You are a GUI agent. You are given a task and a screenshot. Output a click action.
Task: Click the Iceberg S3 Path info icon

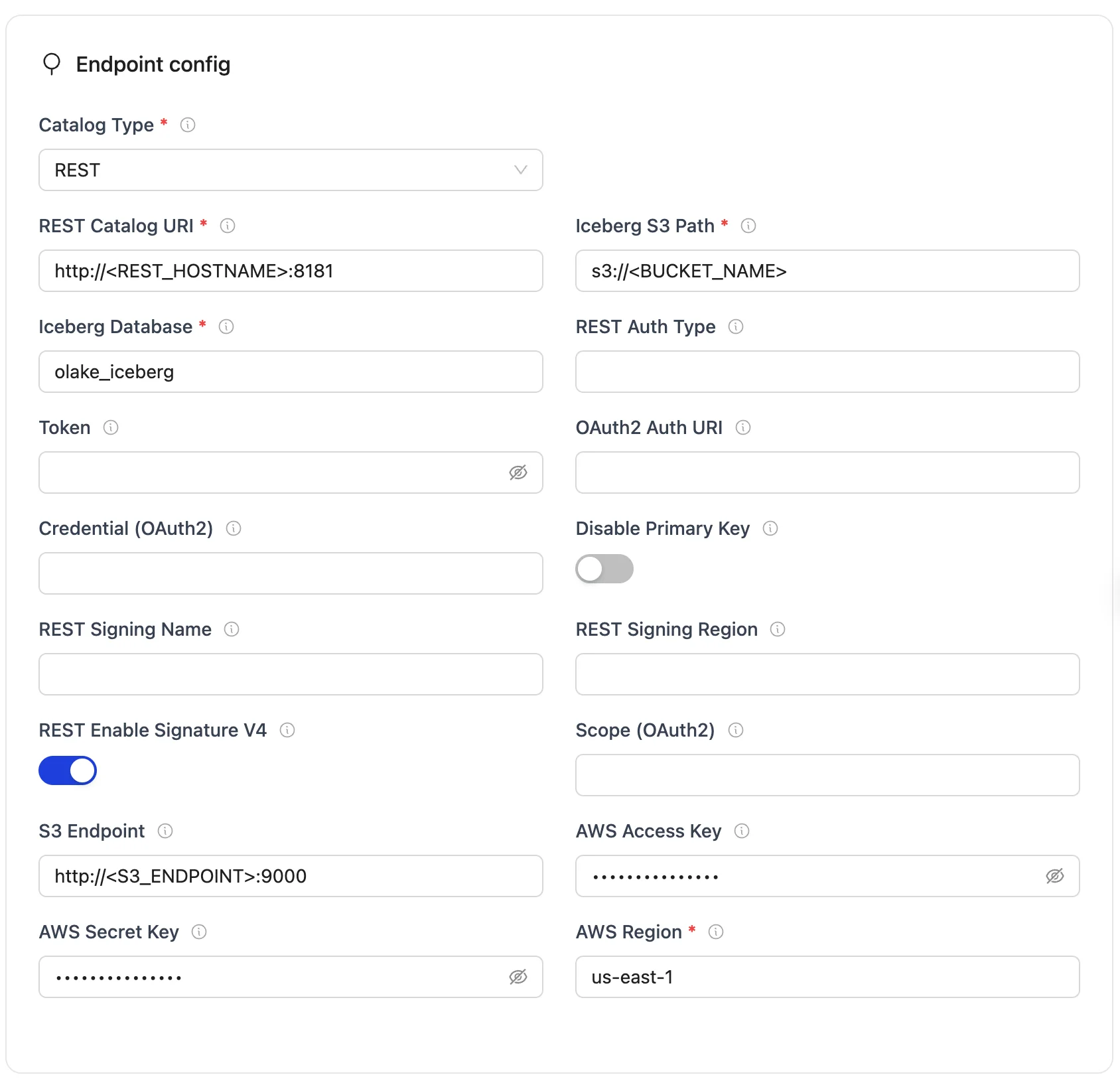748,226
